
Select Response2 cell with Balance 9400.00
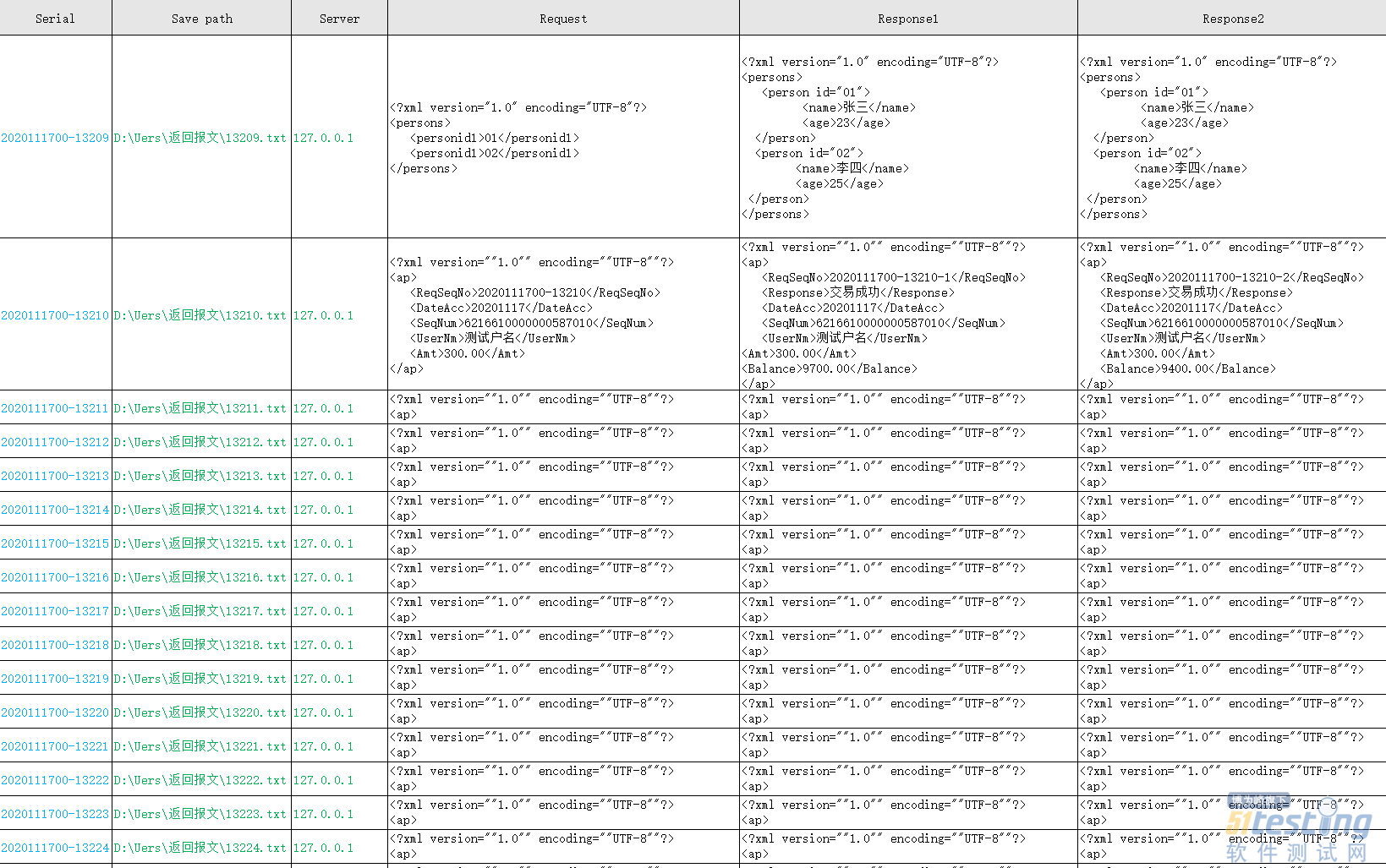point(1232,314)
